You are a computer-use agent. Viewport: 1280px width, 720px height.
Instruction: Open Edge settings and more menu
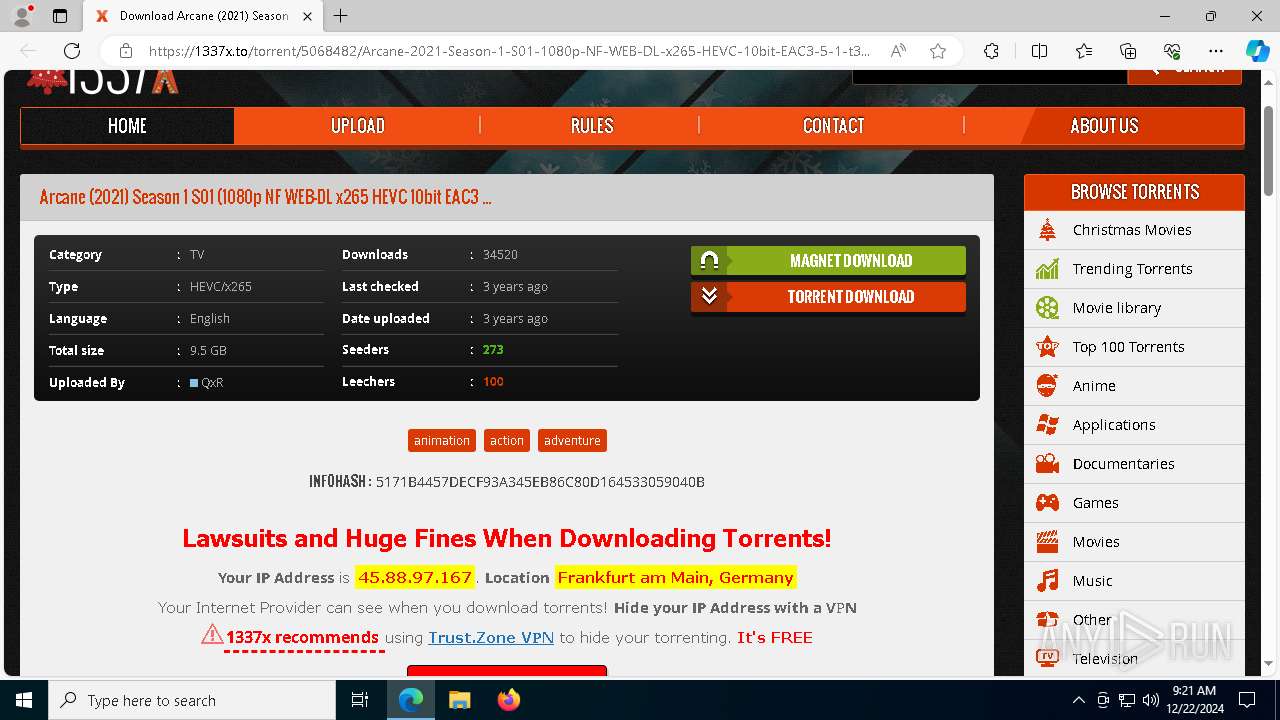click(1216, 51)
